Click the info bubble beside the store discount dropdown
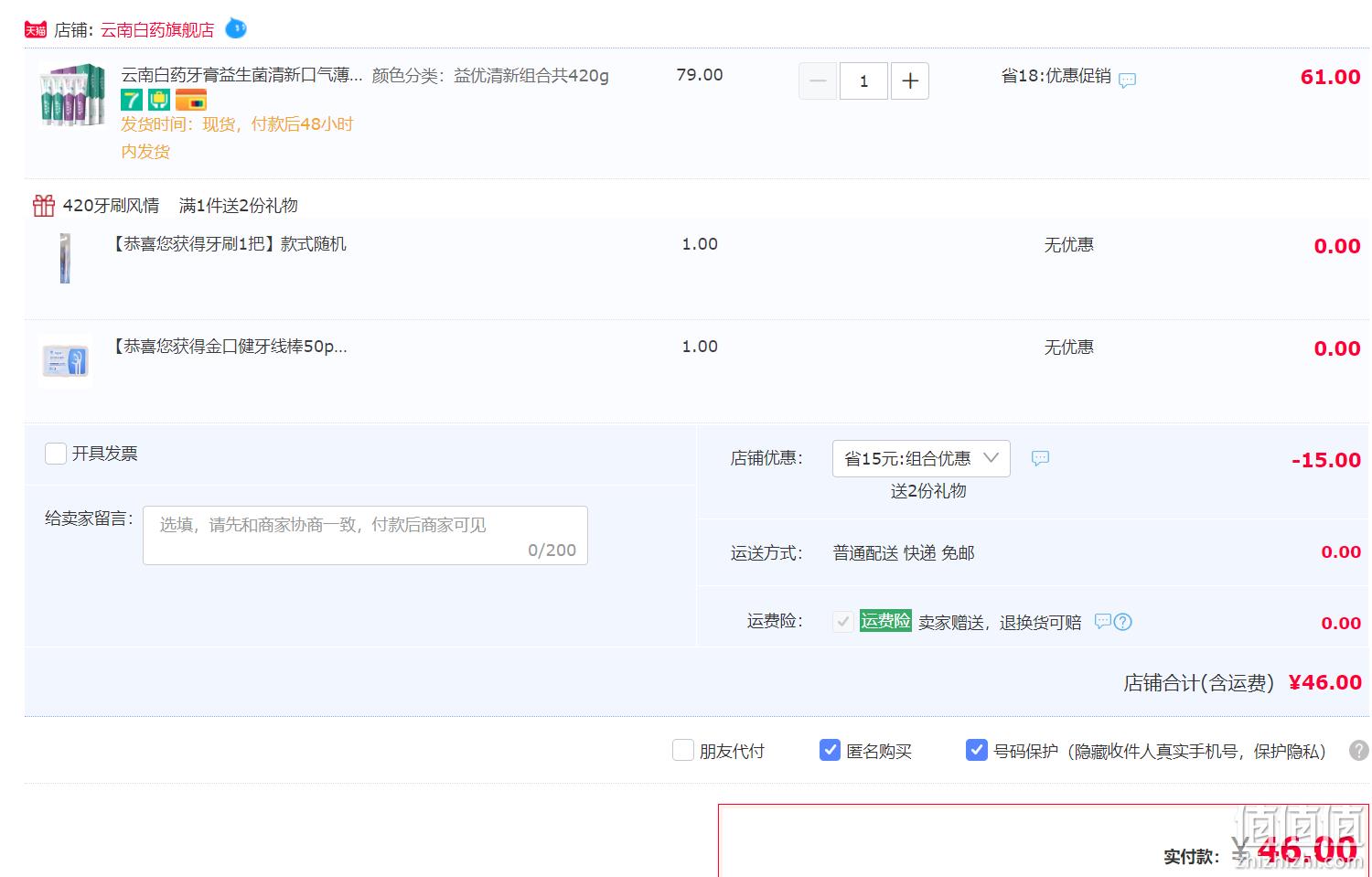The height and width of the screenshot is (877, 1372). tap(1040, 458)
